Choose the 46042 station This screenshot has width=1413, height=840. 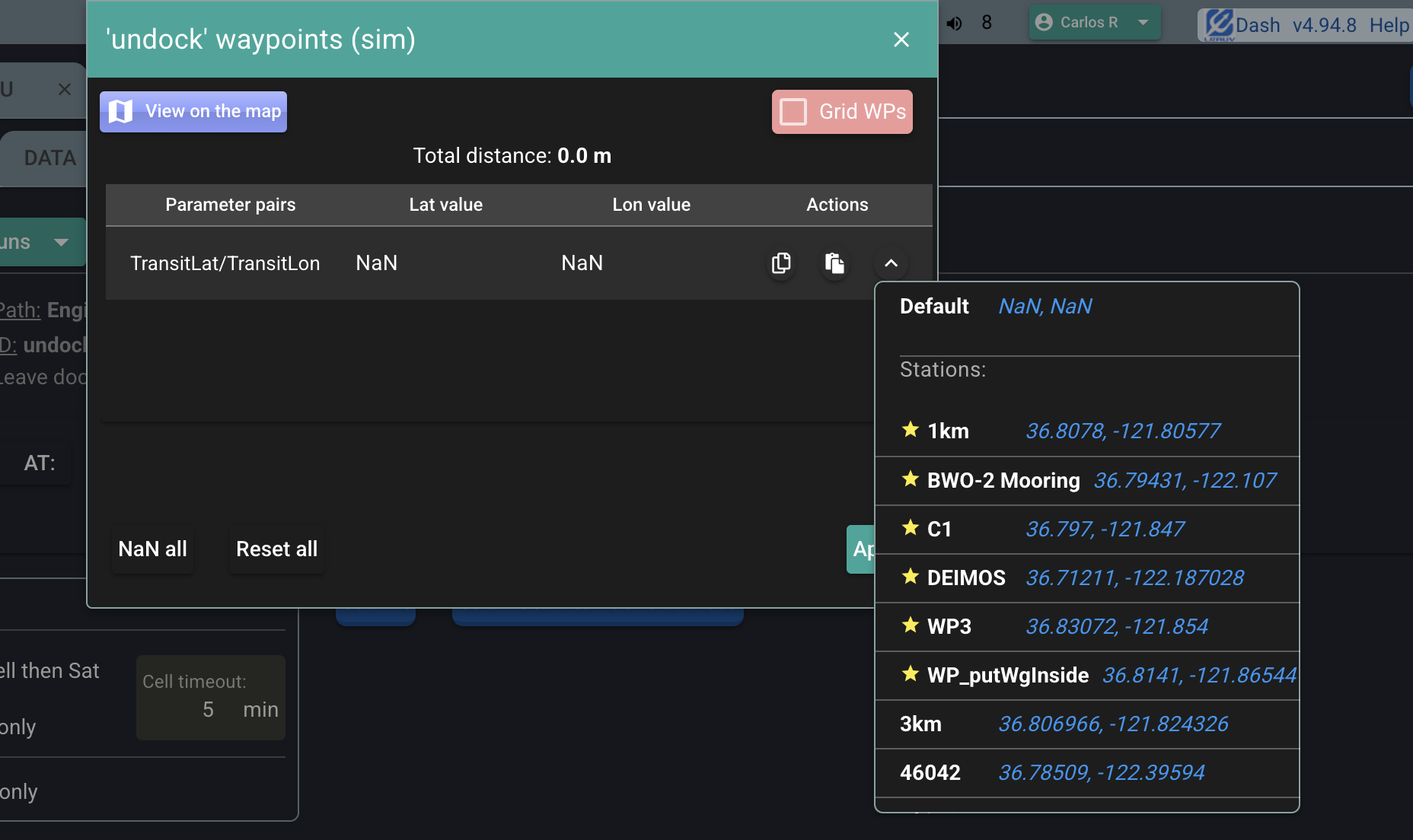pos(1087,772)
